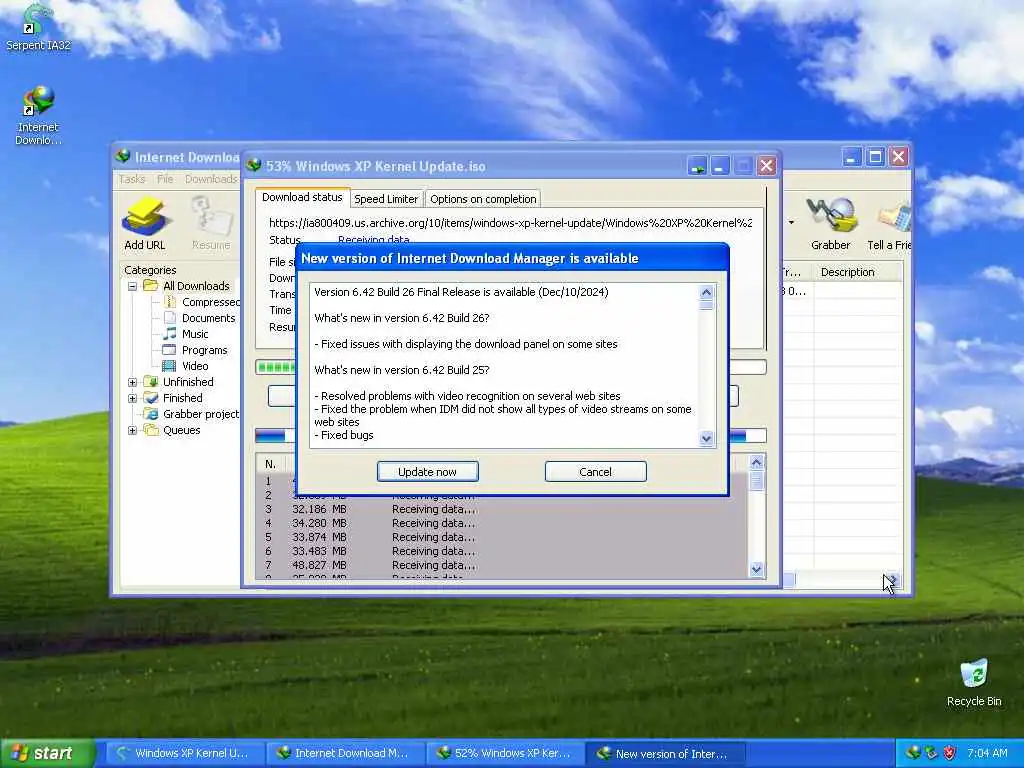Click the download URL text in status tab

510,223
